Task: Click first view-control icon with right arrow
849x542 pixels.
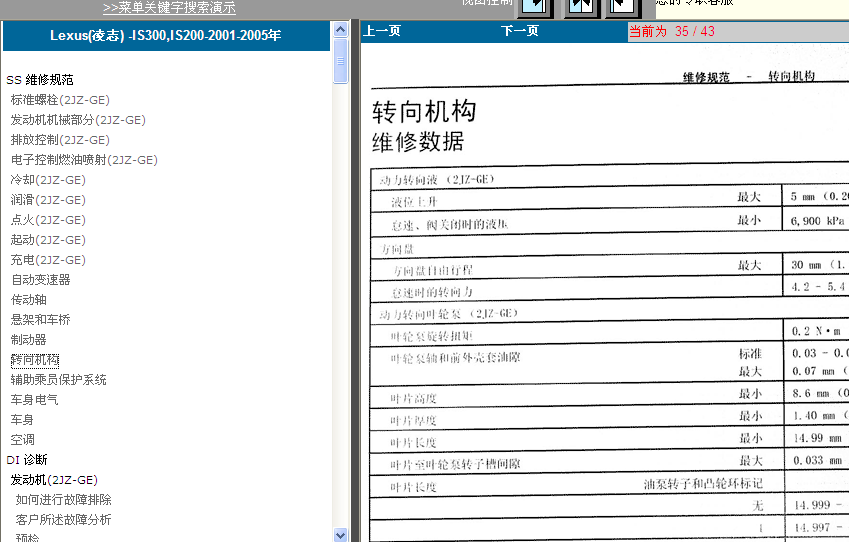Action: 535,7
